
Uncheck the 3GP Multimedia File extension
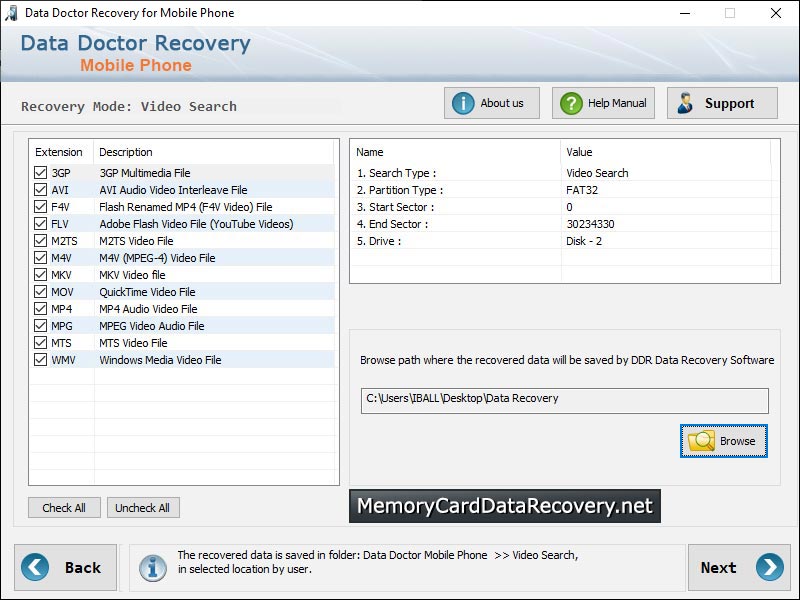coord(39,172)
